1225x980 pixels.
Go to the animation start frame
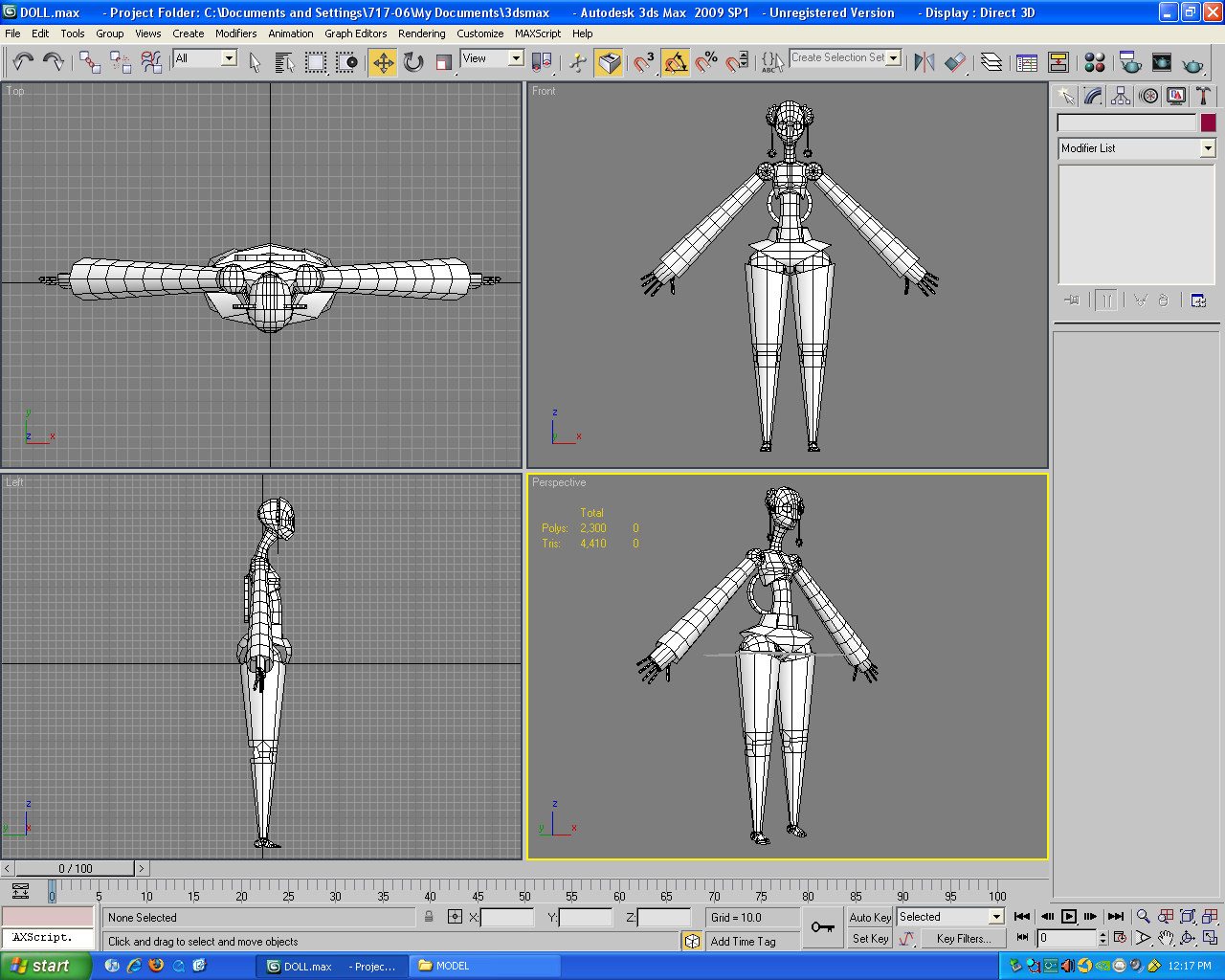1022,917
